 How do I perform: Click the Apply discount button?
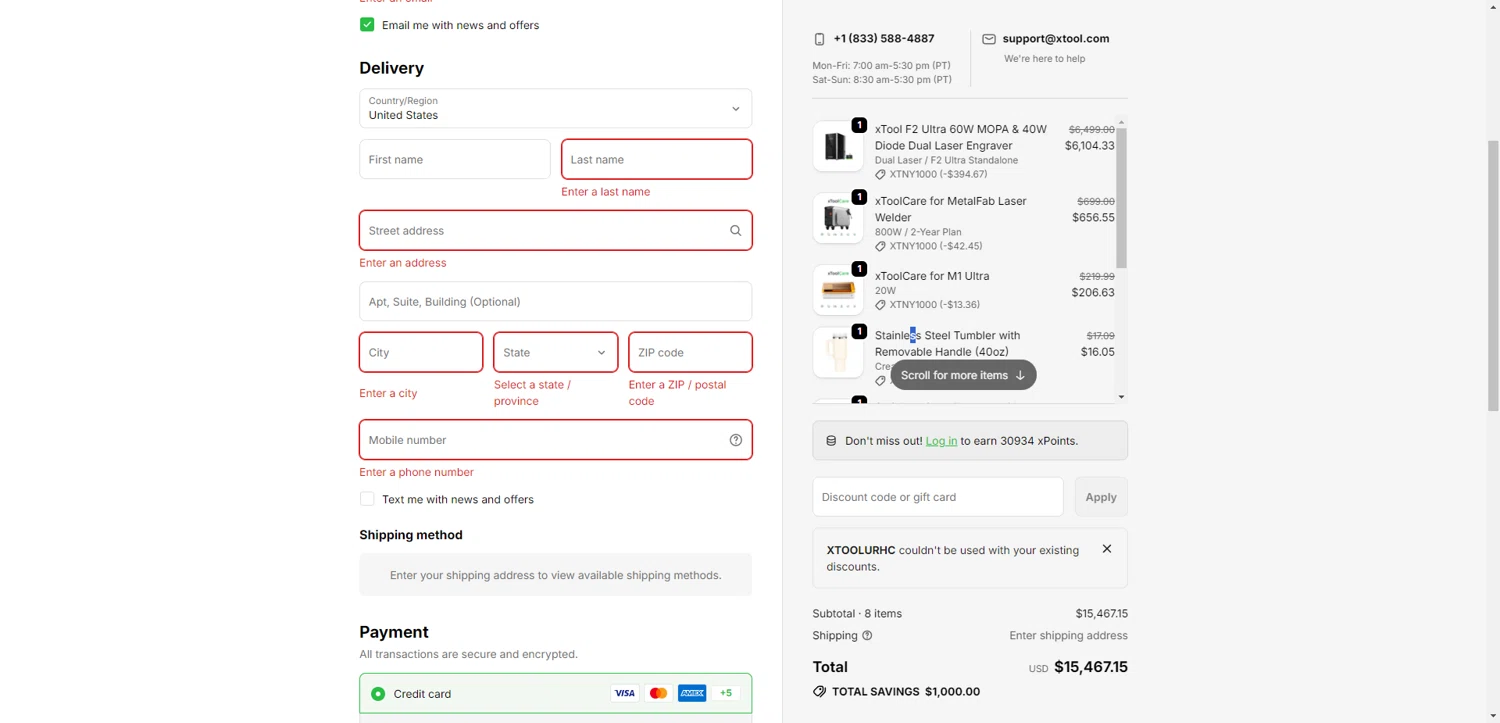point(1100,497)
